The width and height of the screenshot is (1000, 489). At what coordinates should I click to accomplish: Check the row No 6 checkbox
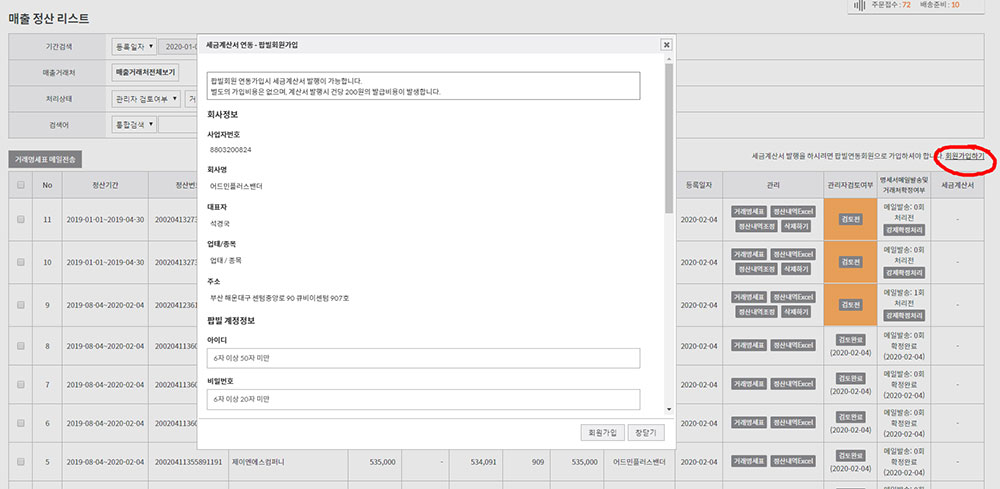point(21,423)
